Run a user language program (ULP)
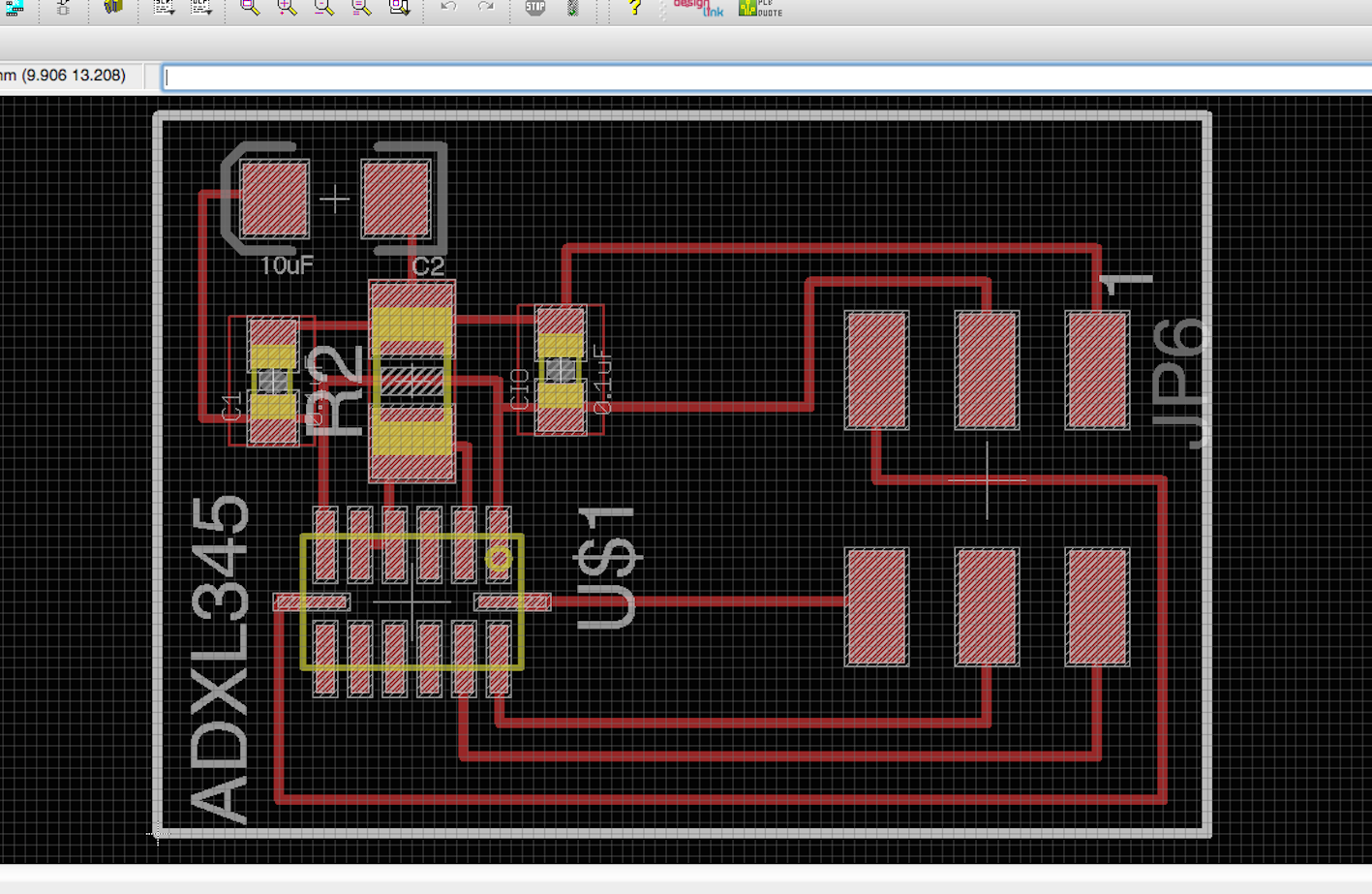The image size is (1372, 894). point(200,8)
